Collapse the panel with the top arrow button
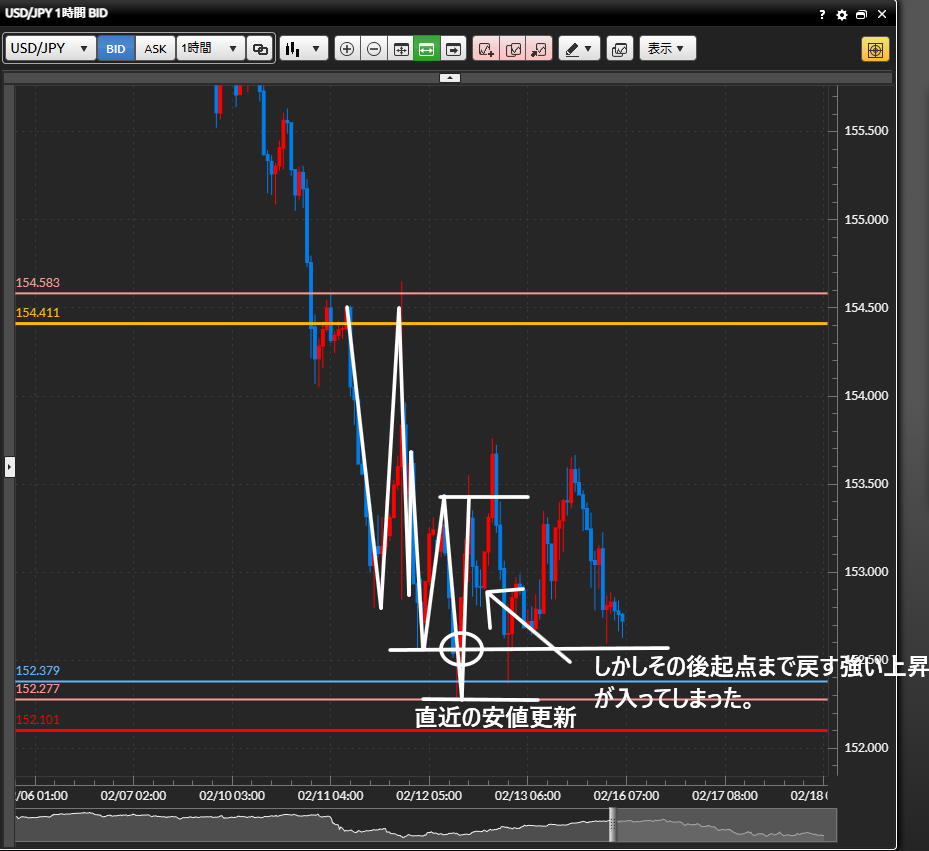 (x=450, y=77)
